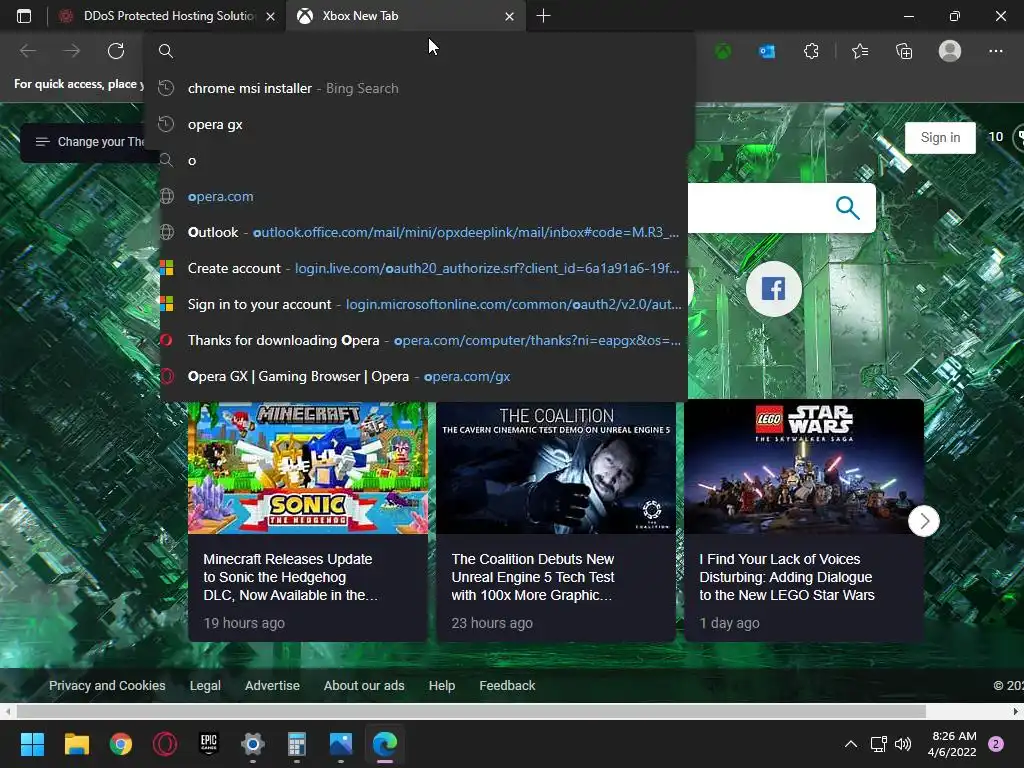Open the volume speaker tray icon

(x=903, y=744)
